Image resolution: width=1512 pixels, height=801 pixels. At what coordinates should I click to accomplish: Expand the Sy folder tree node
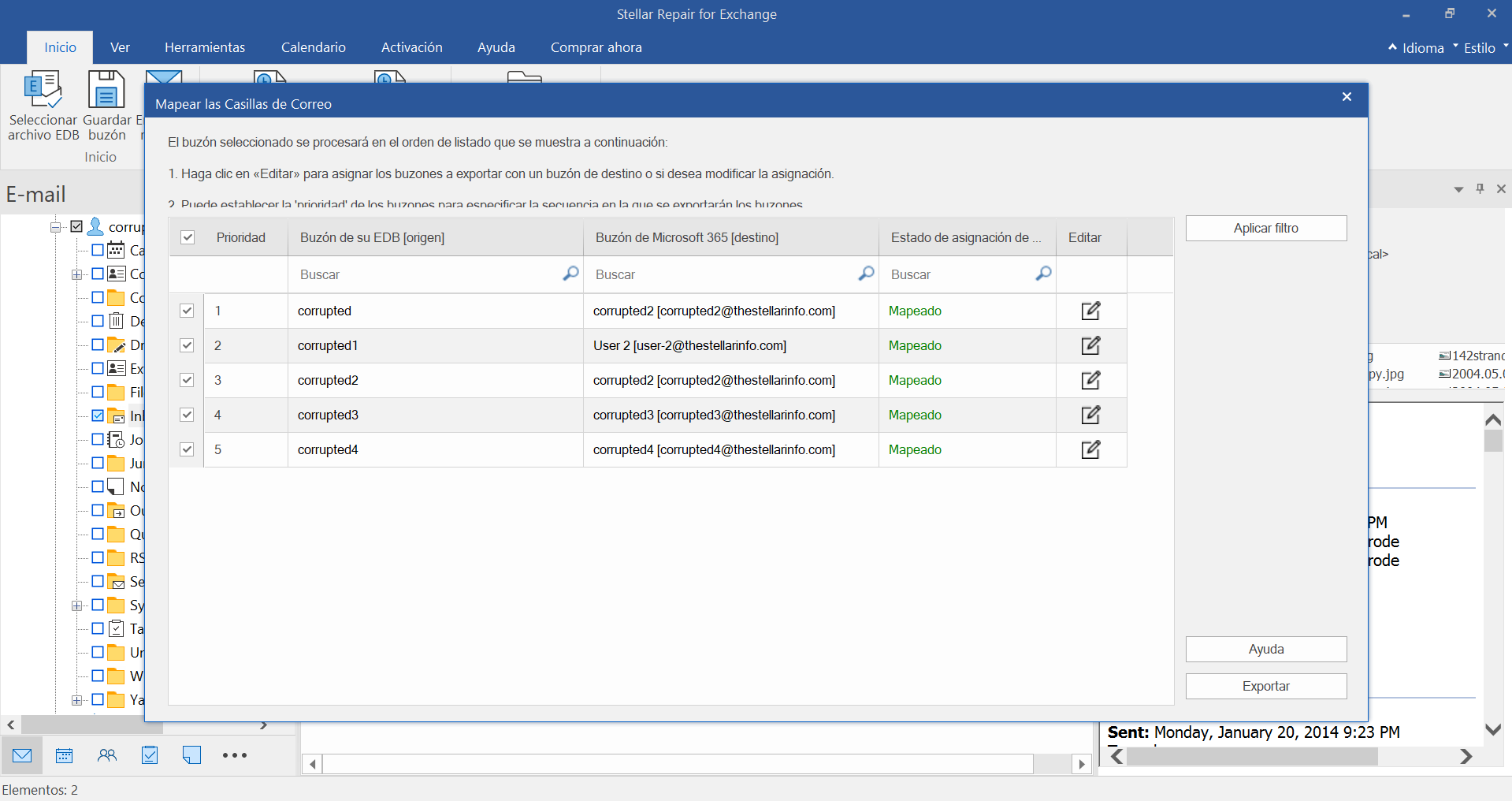click(x=76, y=605)
